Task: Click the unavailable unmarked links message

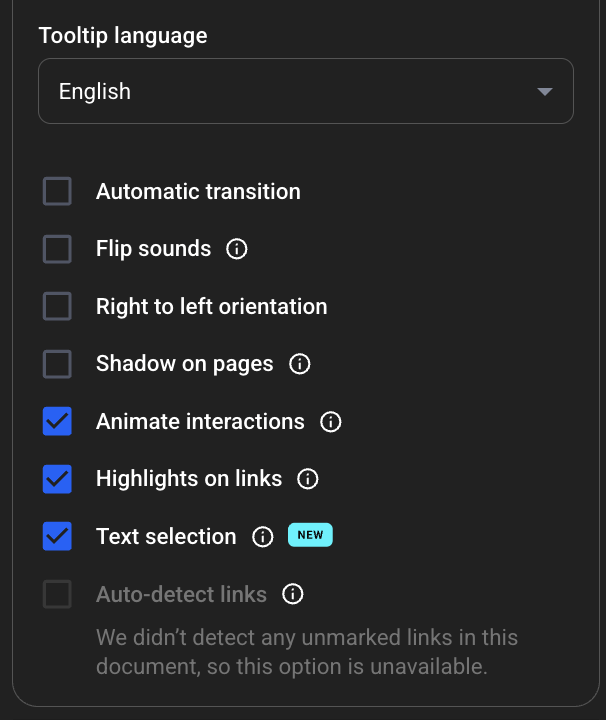Action: (306, 652)
